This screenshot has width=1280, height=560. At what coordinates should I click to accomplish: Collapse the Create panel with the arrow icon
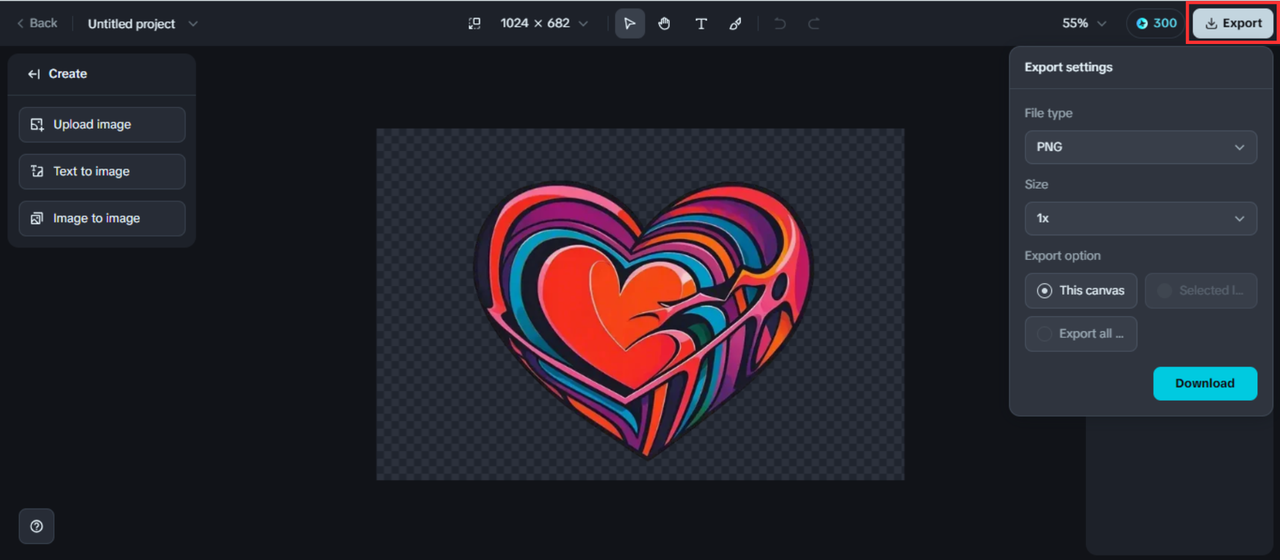pyautogui.click(x=34, y=74)
